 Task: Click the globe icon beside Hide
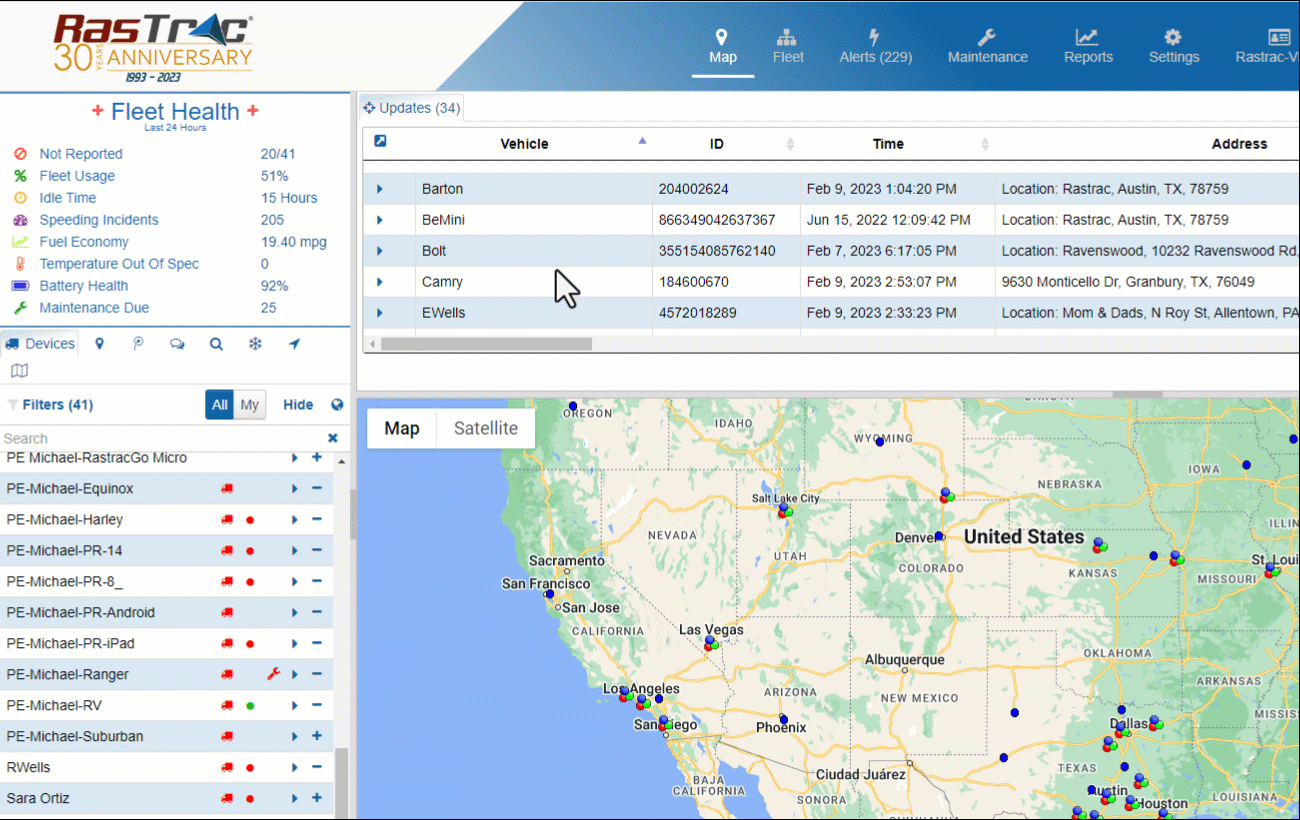point(337,405)
